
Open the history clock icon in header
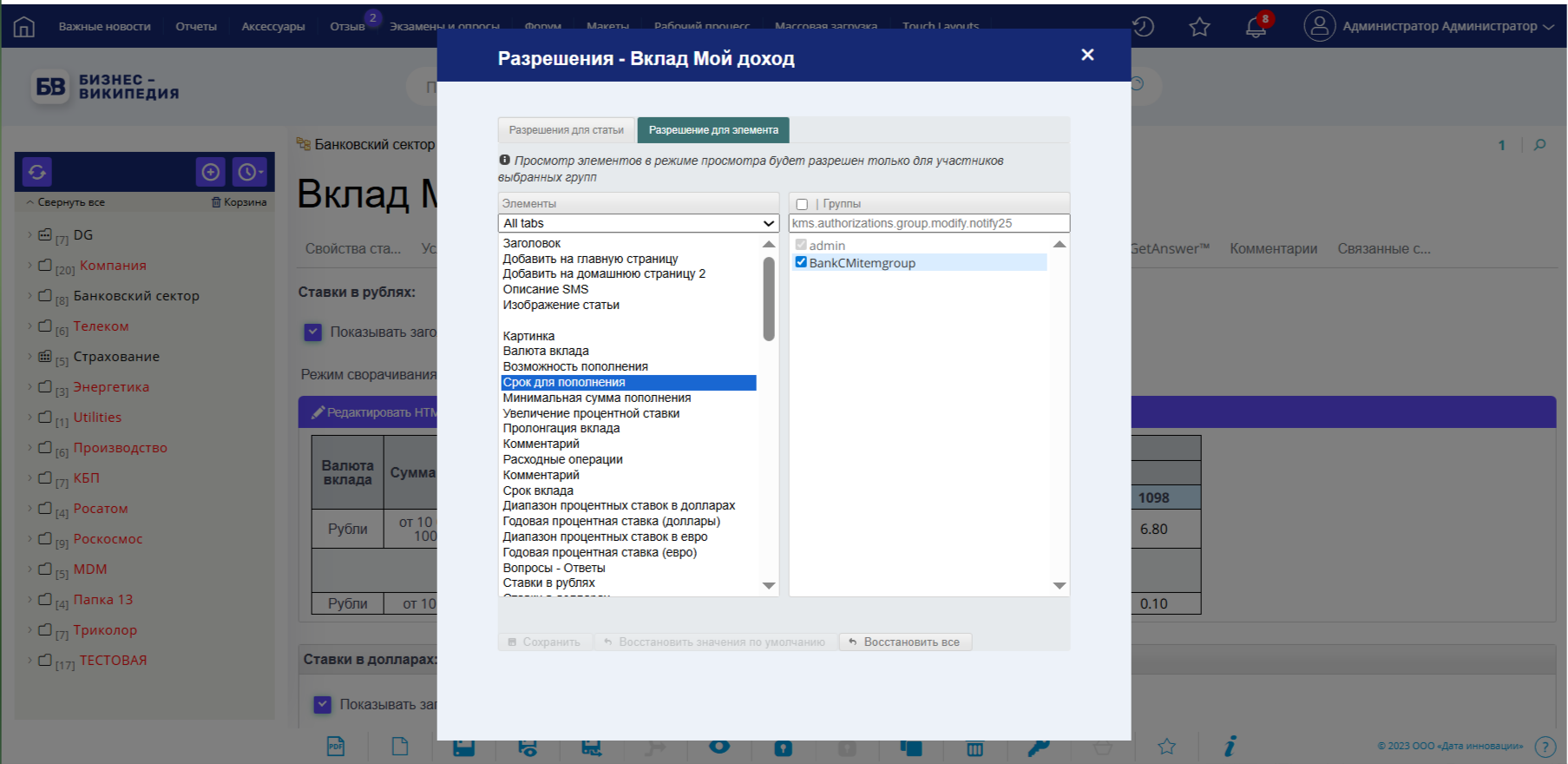click(1143, 27)
